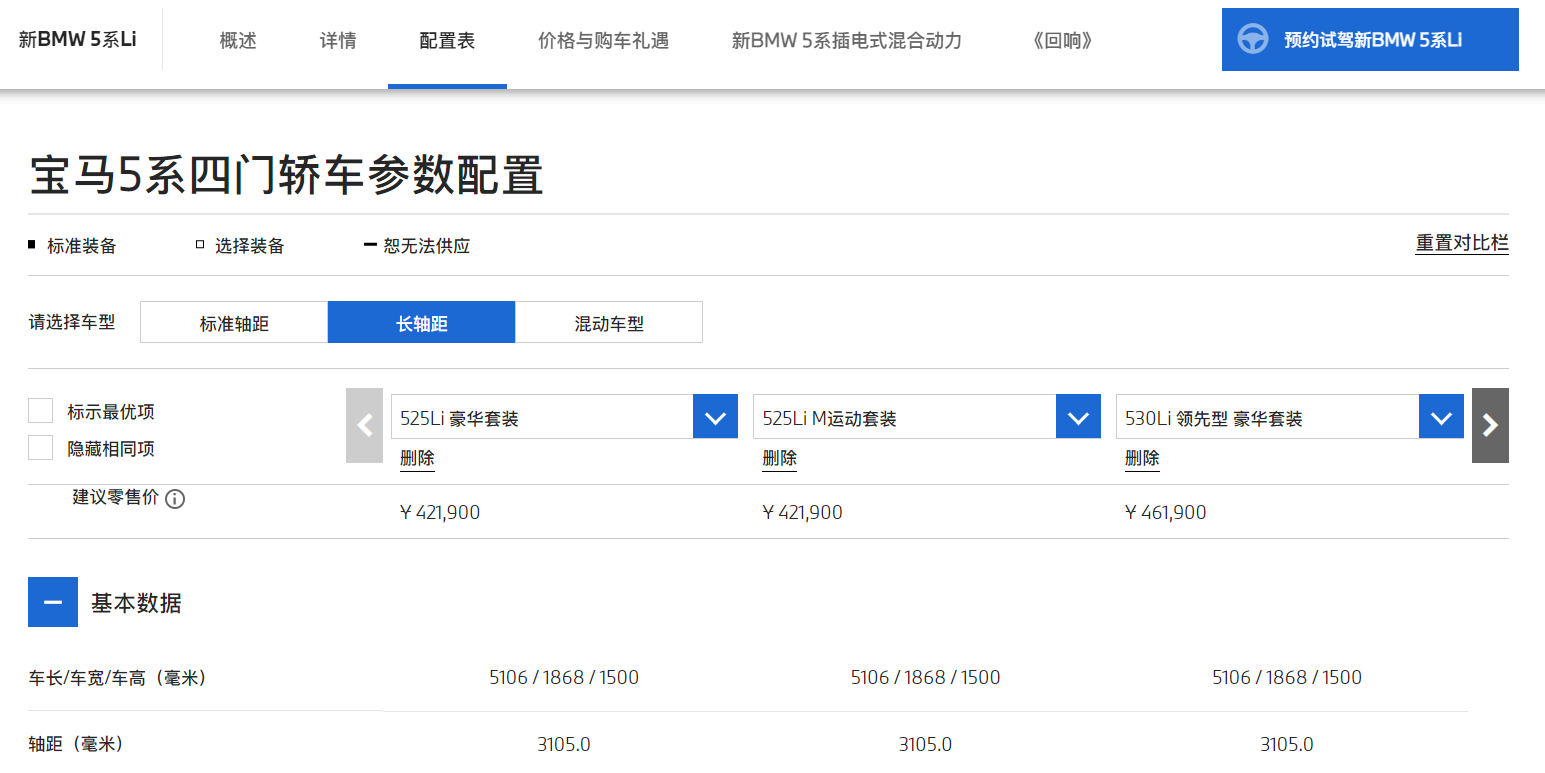Delete the 525Li 豪华套装 column

[417, 458]
